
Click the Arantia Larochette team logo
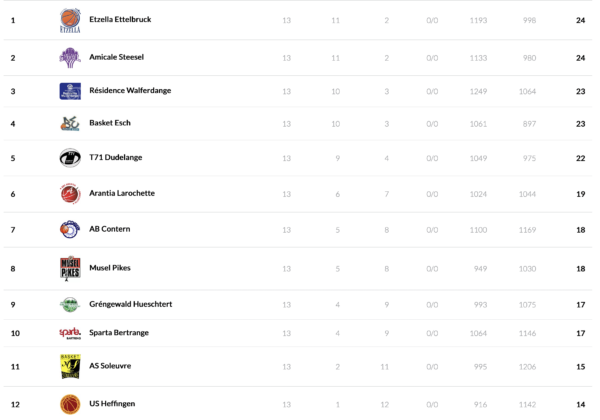coord(70,193)
